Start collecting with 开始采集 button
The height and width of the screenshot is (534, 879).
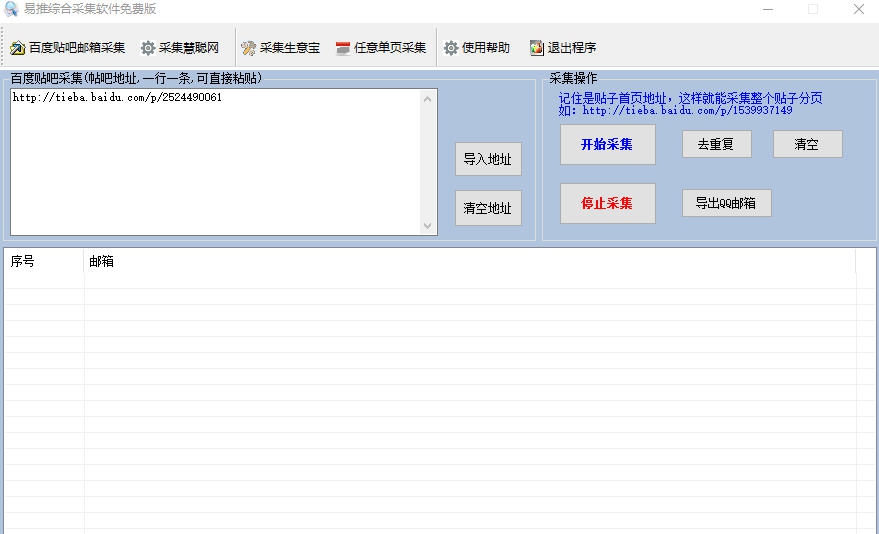[607, 145]
